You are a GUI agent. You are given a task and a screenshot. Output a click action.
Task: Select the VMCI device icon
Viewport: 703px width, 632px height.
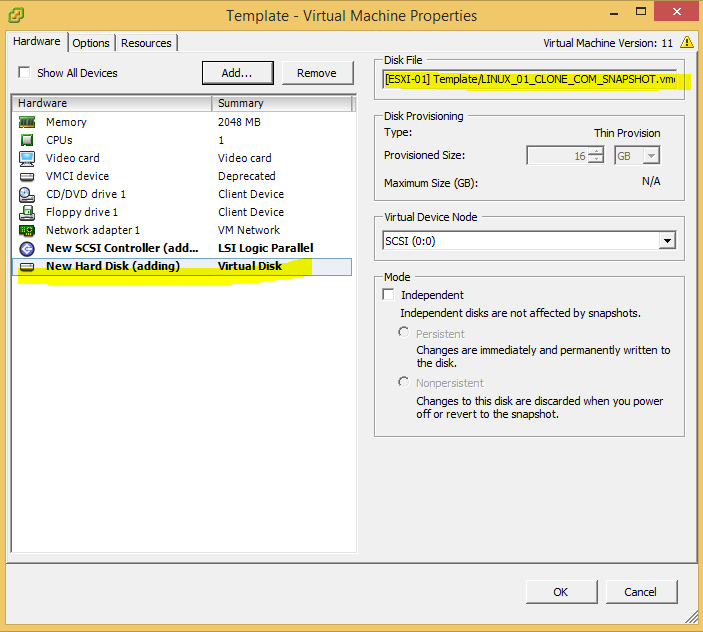tap(27, 176)
